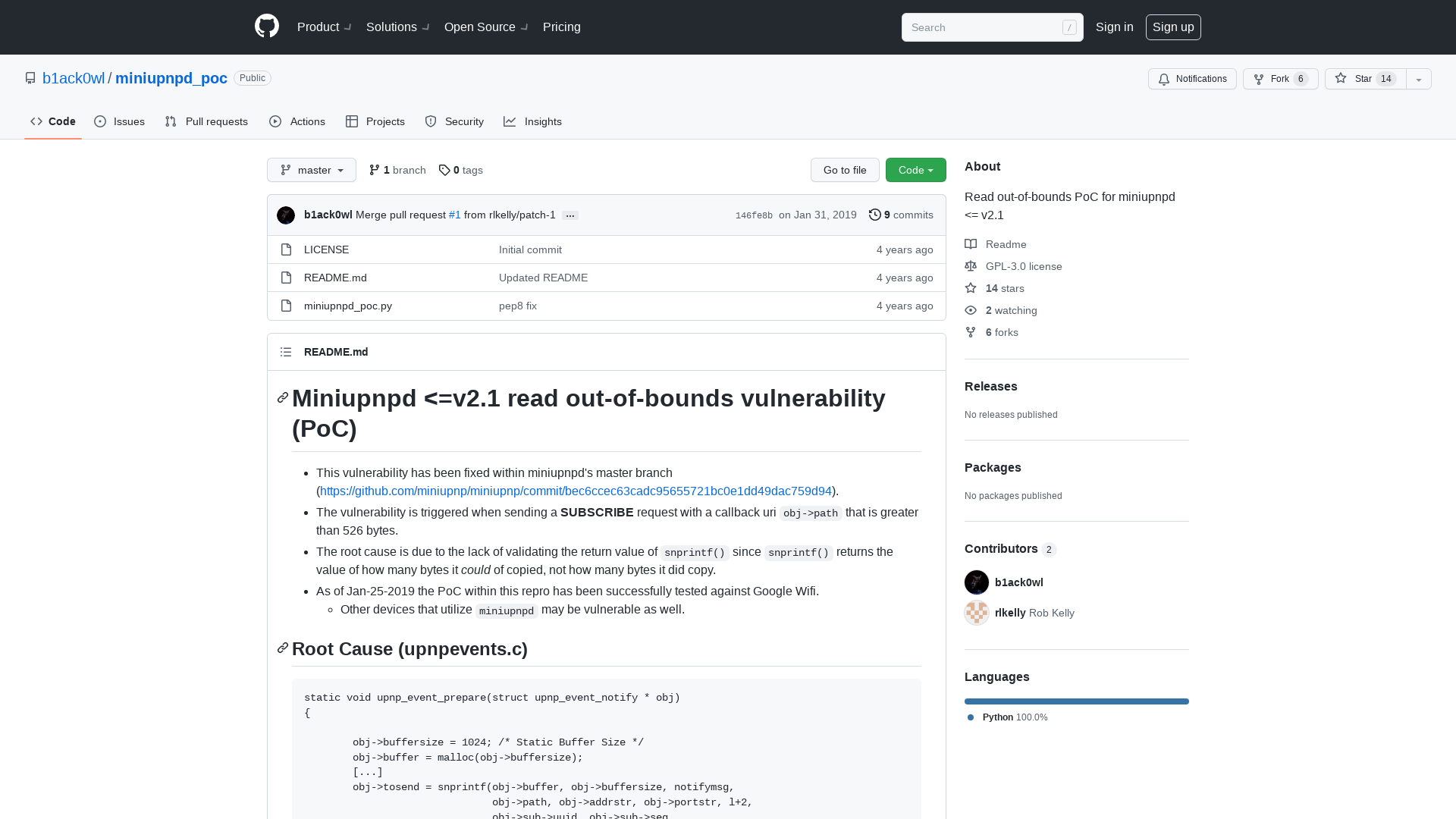Open the GitHub homepage via the Octocat logo

[x=266, y=26]
